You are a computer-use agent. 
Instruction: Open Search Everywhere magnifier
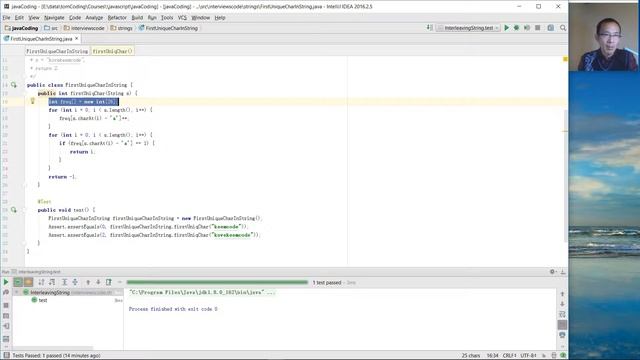point(563,28)
